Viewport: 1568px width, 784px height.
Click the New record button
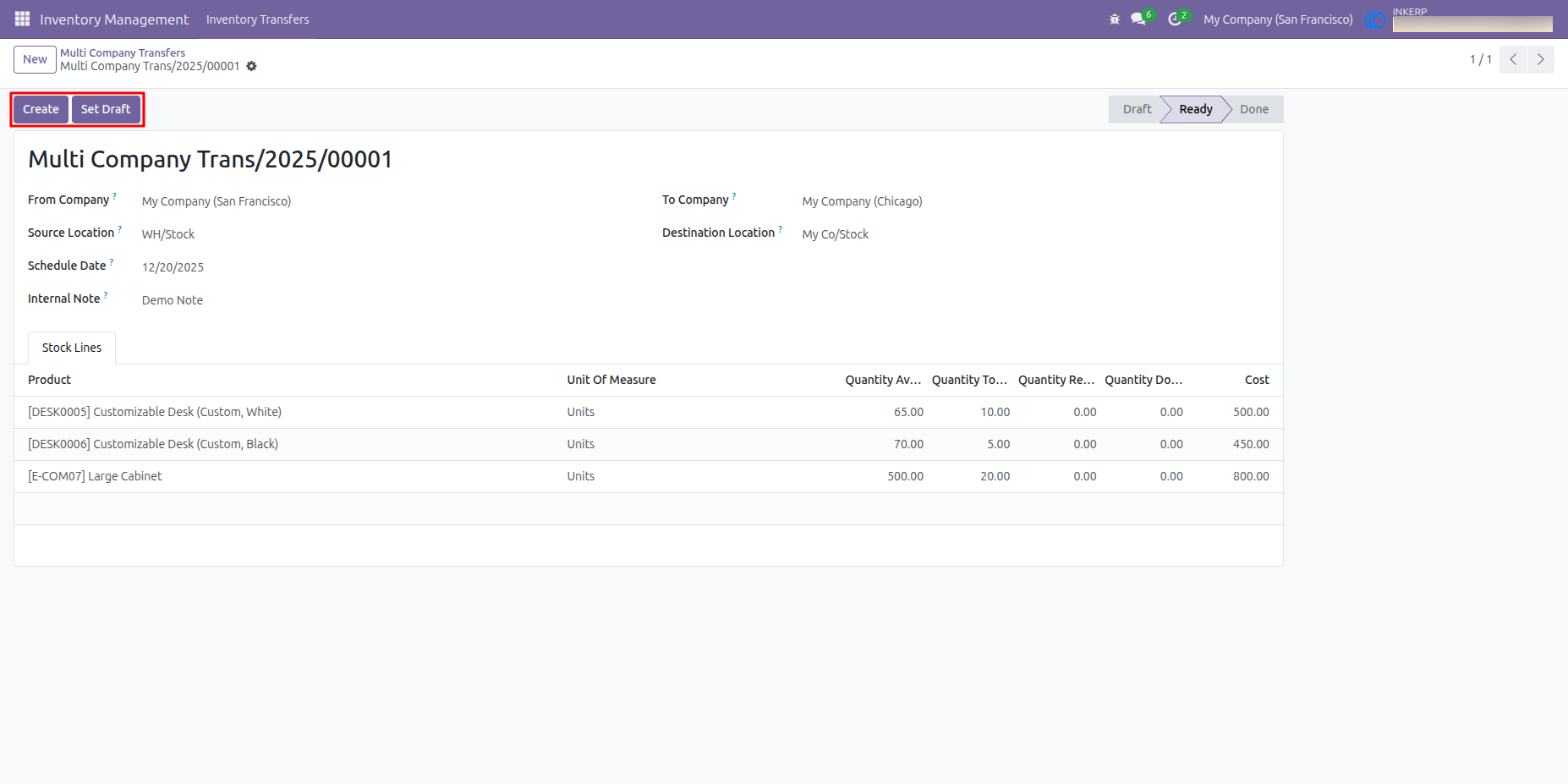point(35,59)
